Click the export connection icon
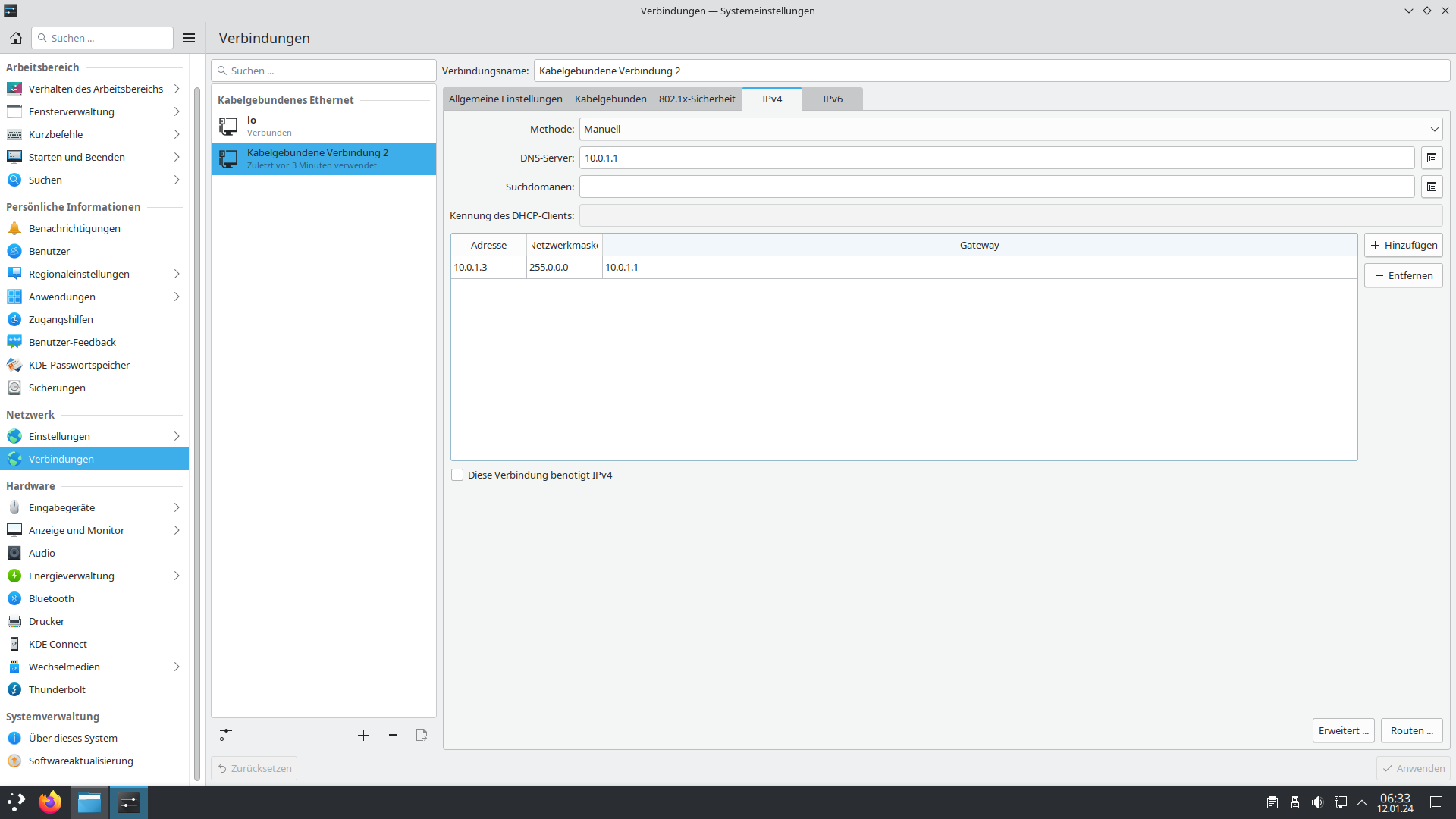Viewport: 1456px width, 819px height. (422, 735)
